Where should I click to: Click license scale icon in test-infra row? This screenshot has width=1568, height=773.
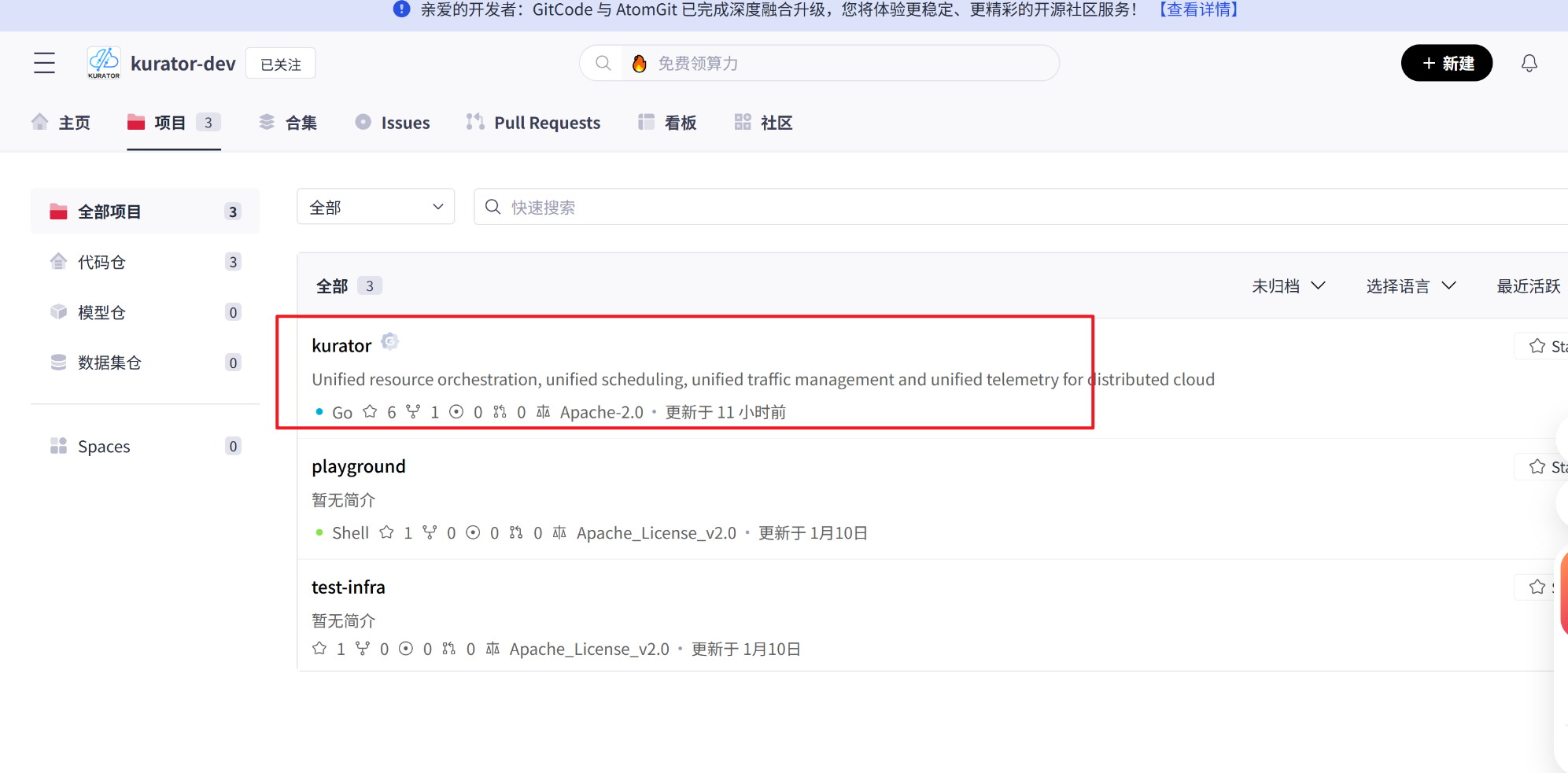tap(493, 648)
